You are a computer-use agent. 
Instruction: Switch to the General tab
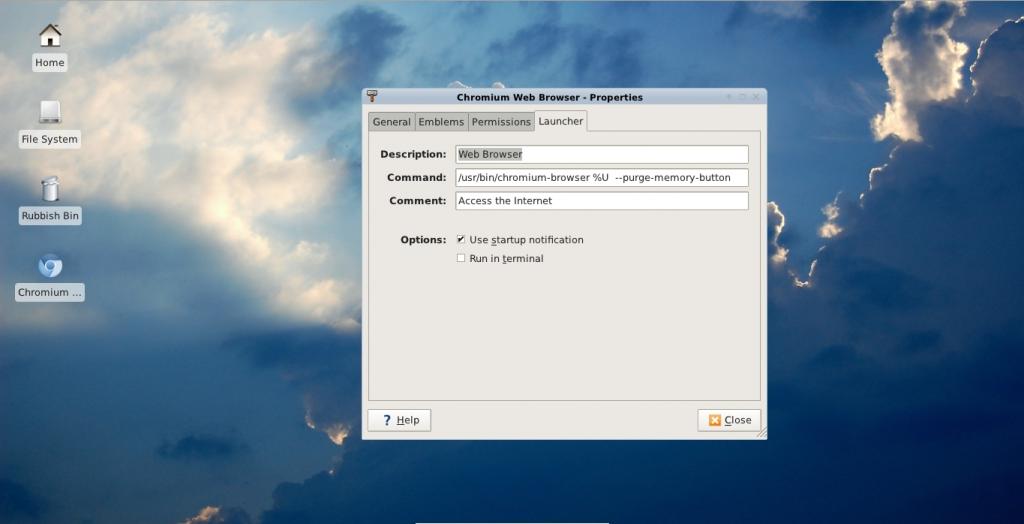(x=392, y=122)
